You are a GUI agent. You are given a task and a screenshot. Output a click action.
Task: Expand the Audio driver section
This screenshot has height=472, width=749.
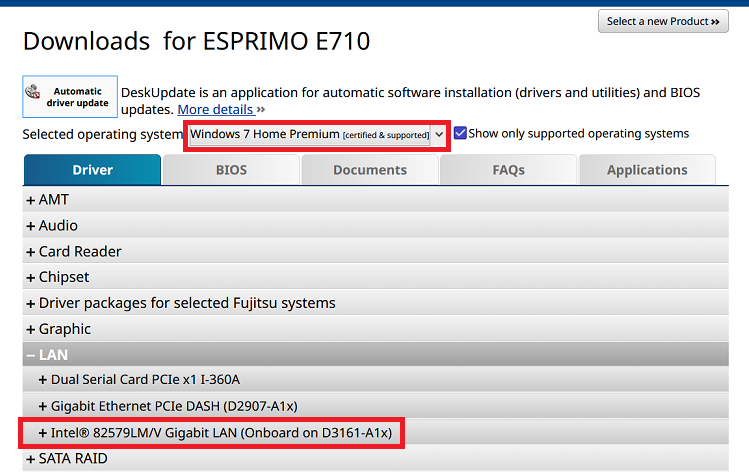(x=375, y=225)
